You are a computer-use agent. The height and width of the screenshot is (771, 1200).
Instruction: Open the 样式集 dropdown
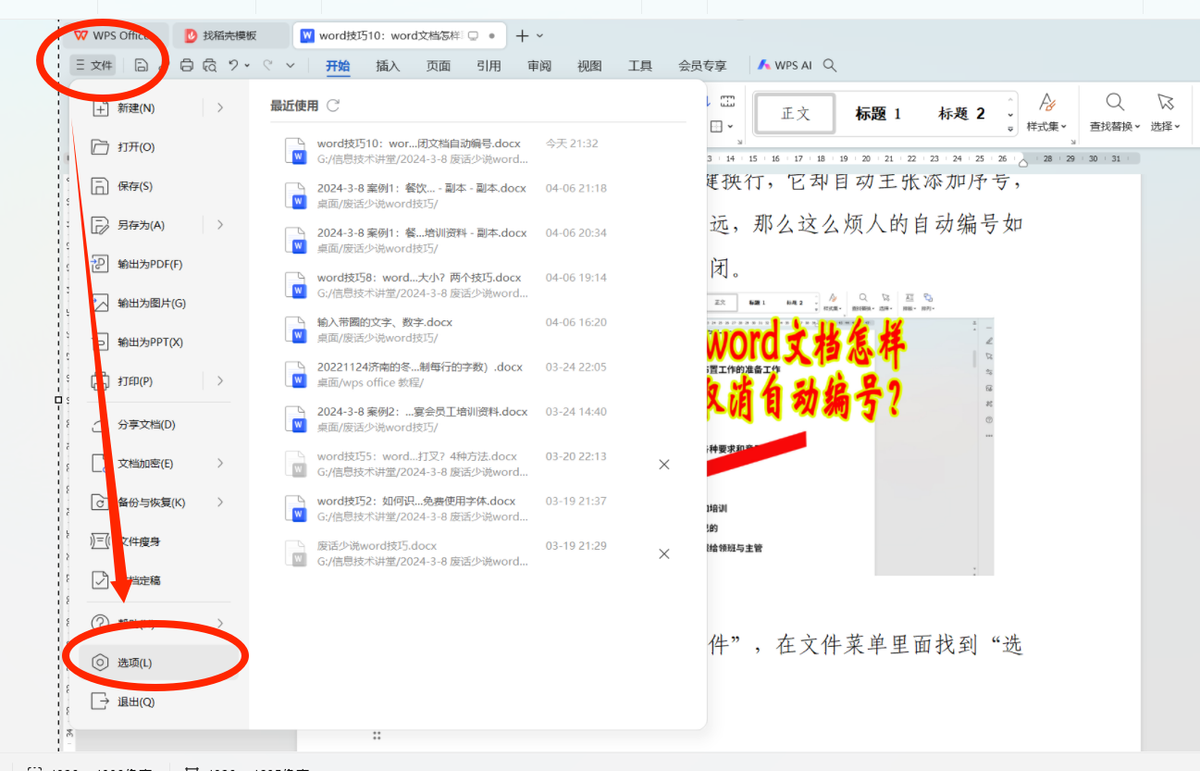[x=1046, y=113]
